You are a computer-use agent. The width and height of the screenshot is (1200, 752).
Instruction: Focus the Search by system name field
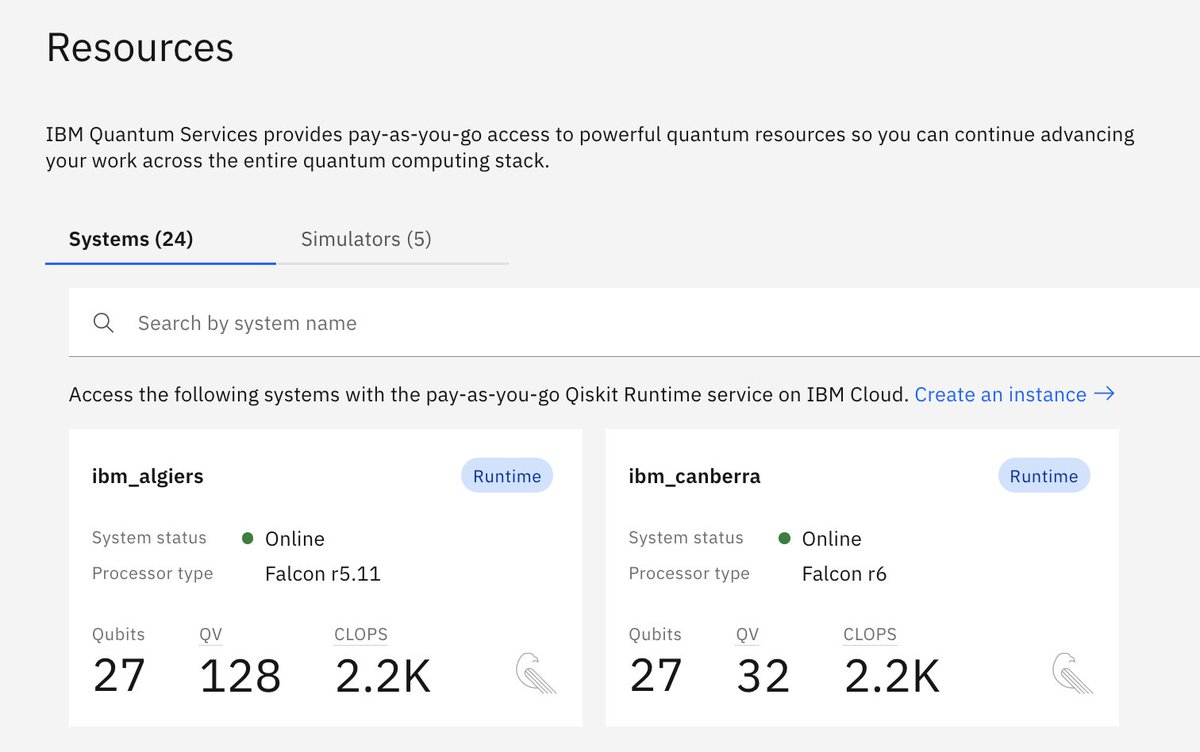[634, 323]
